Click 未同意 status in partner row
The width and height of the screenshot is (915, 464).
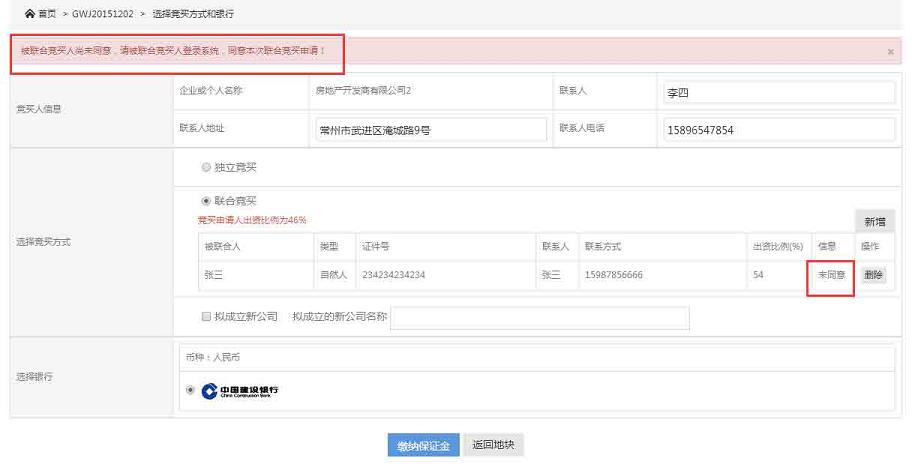tap(830, 275)
